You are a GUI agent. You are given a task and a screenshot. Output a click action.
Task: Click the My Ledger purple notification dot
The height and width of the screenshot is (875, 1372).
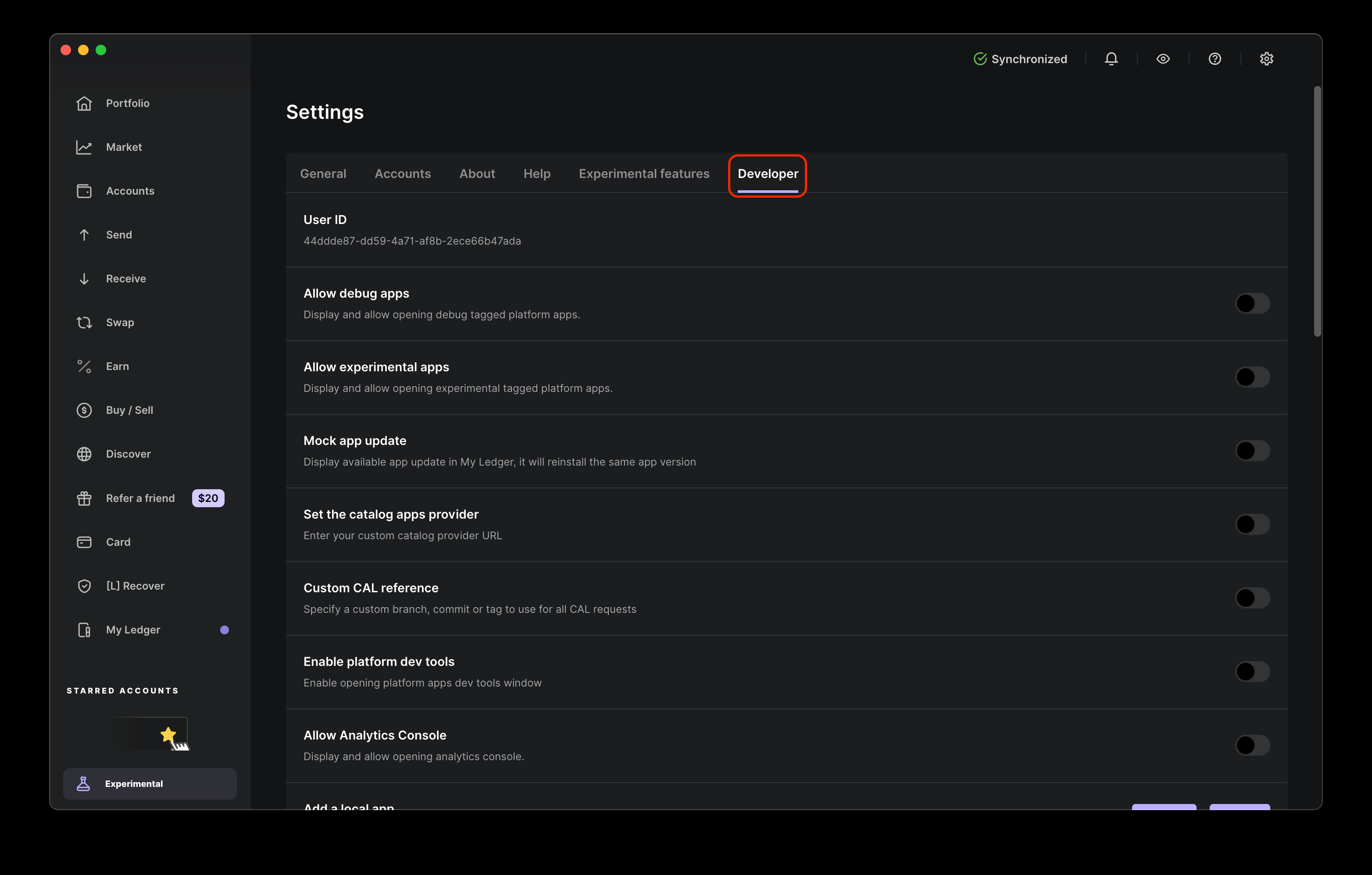point(225,630)
